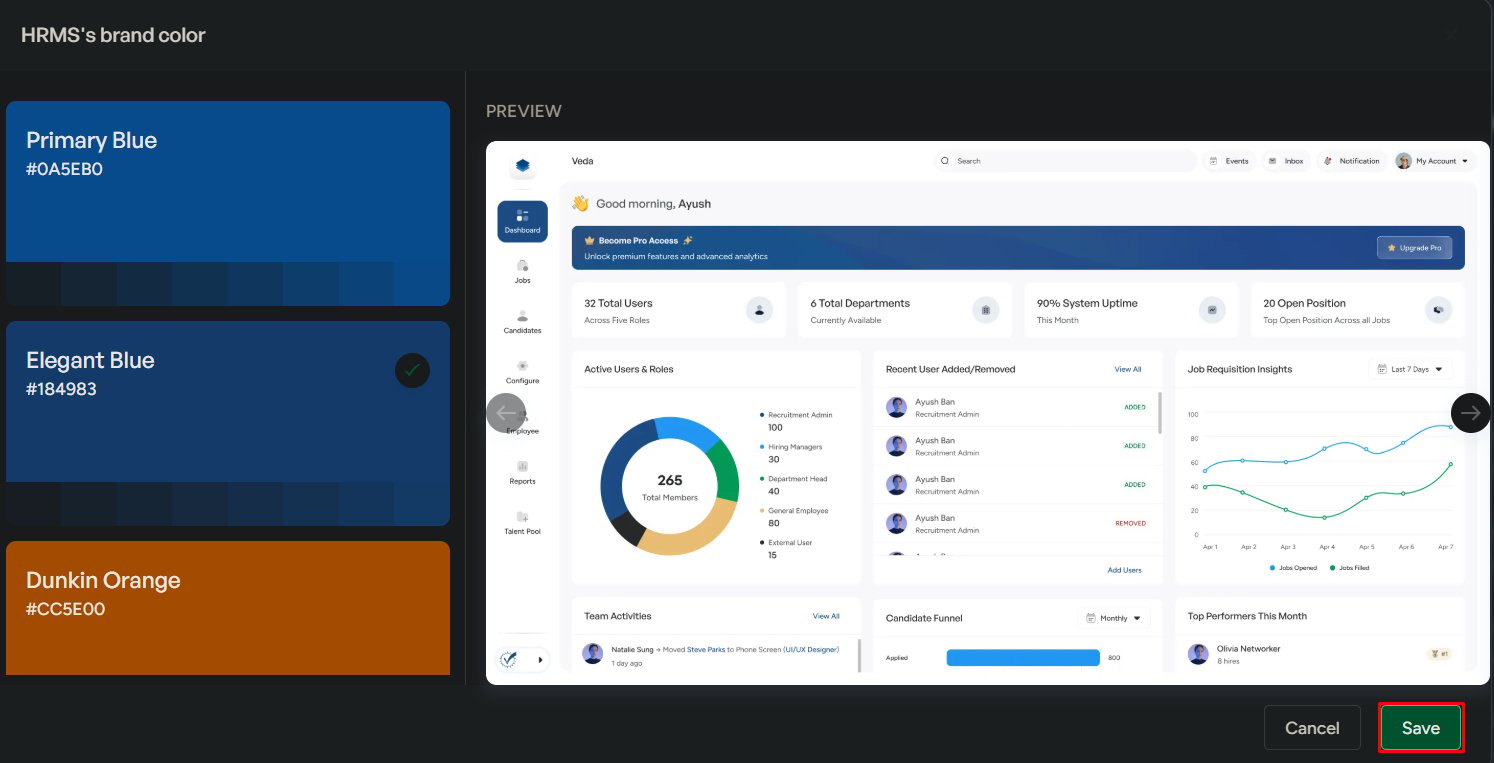Choose the Dunkin Orange #CC5E00 color card

[228, 608]
